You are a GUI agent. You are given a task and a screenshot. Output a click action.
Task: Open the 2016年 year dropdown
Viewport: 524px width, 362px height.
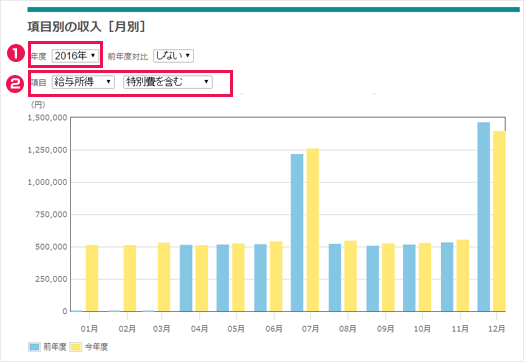coord(75,56)
